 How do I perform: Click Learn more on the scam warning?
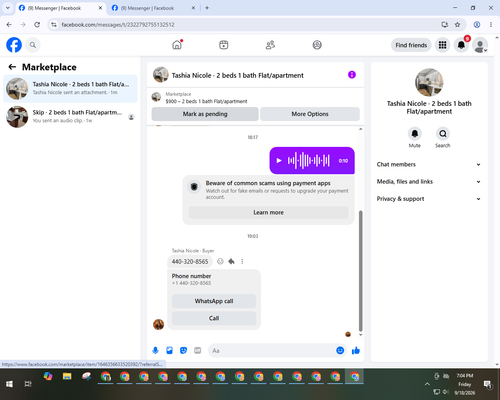tap(268, 212)
